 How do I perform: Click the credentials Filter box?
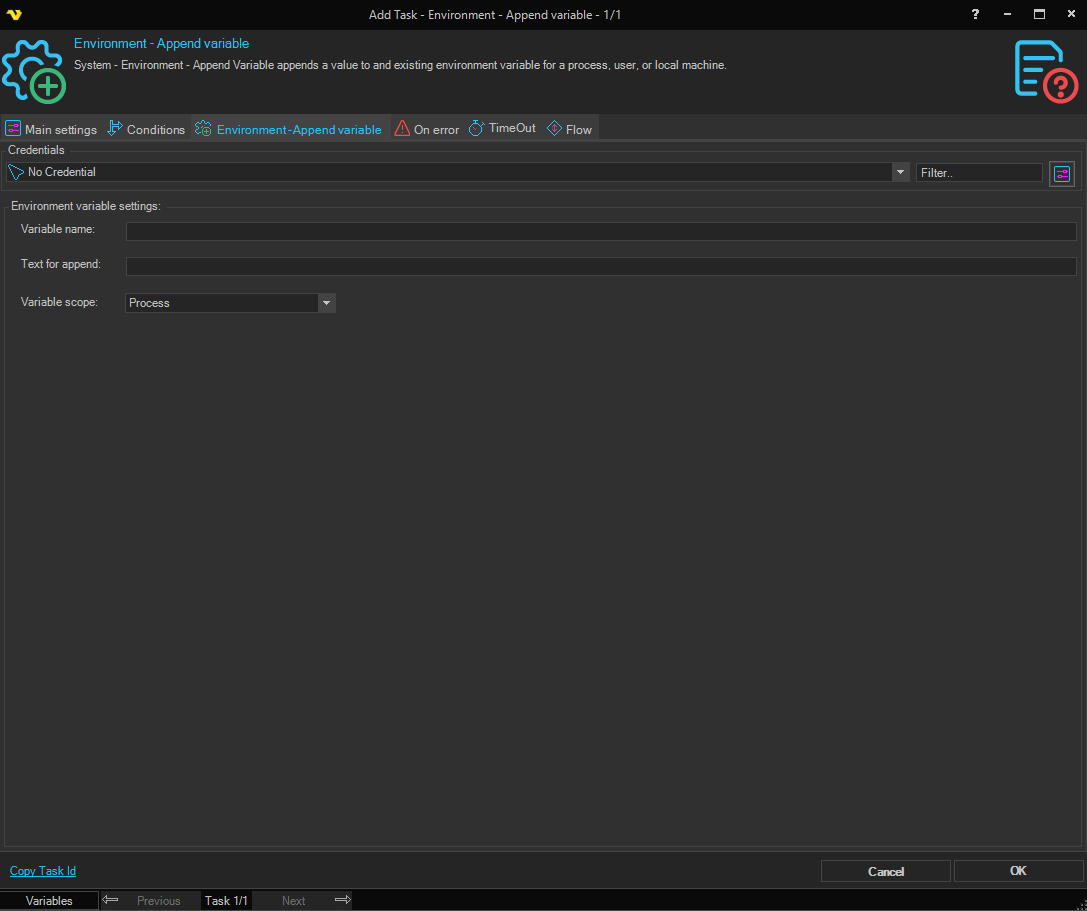pyautogui.click(x=978, y=173)
